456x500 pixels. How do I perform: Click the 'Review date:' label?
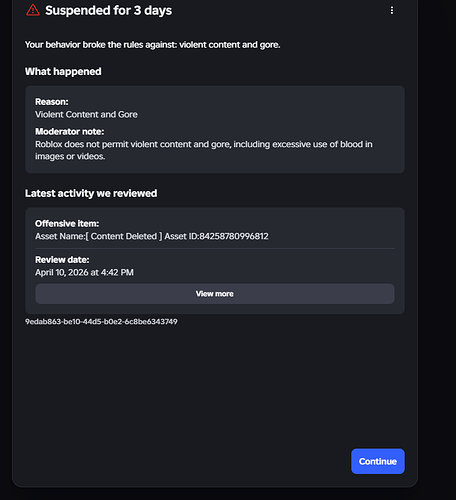pos(62,260)
